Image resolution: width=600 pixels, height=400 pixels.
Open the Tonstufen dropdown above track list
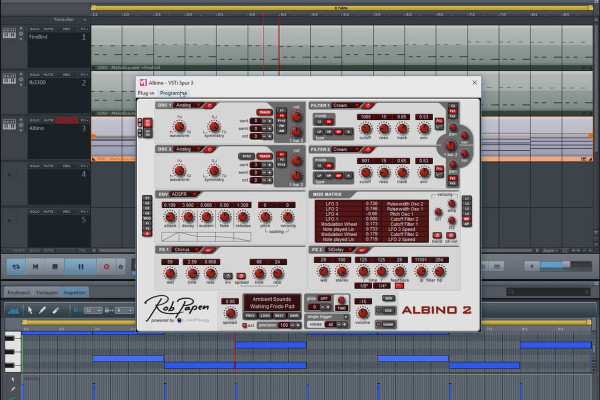click(x=70, y=19)
